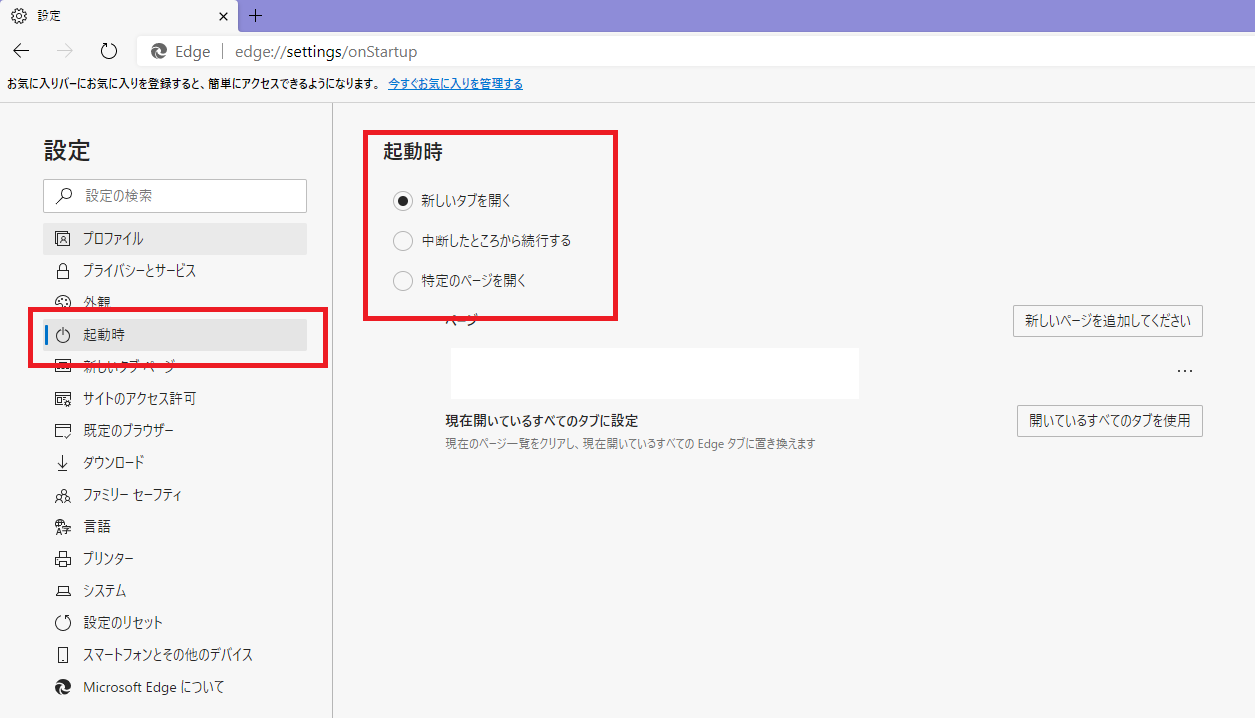This screenshot has width=1255, height=718.
Task: Go to ダウンロード settings
Action: (175, 463)
